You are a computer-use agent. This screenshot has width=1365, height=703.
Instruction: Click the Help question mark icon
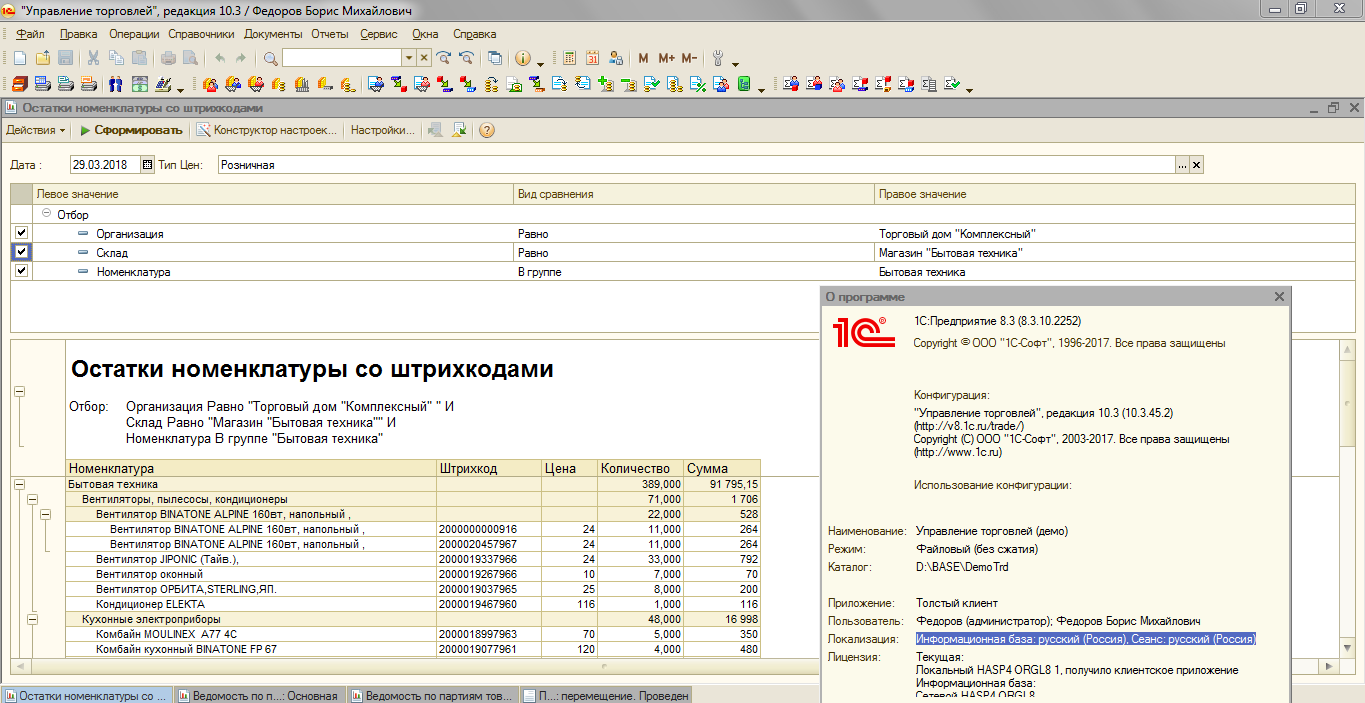coord(487,130)
